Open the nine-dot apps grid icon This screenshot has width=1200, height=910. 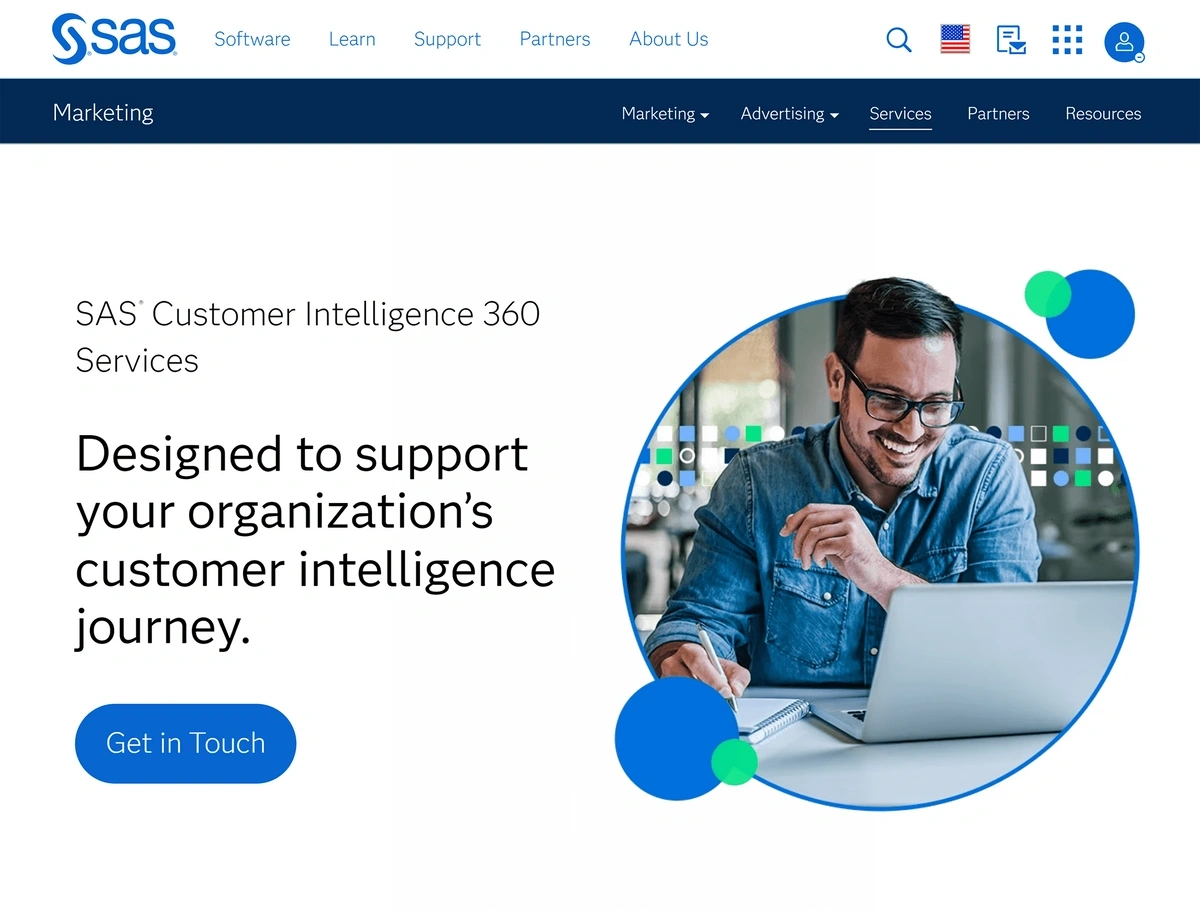1067,40
